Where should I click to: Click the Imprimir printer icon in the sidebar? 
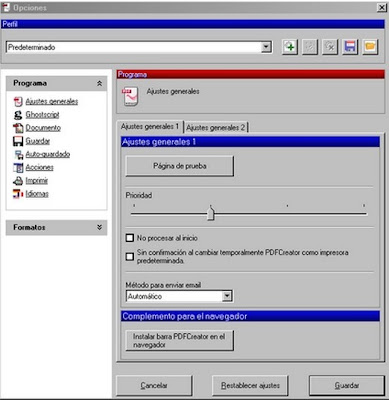18,181
